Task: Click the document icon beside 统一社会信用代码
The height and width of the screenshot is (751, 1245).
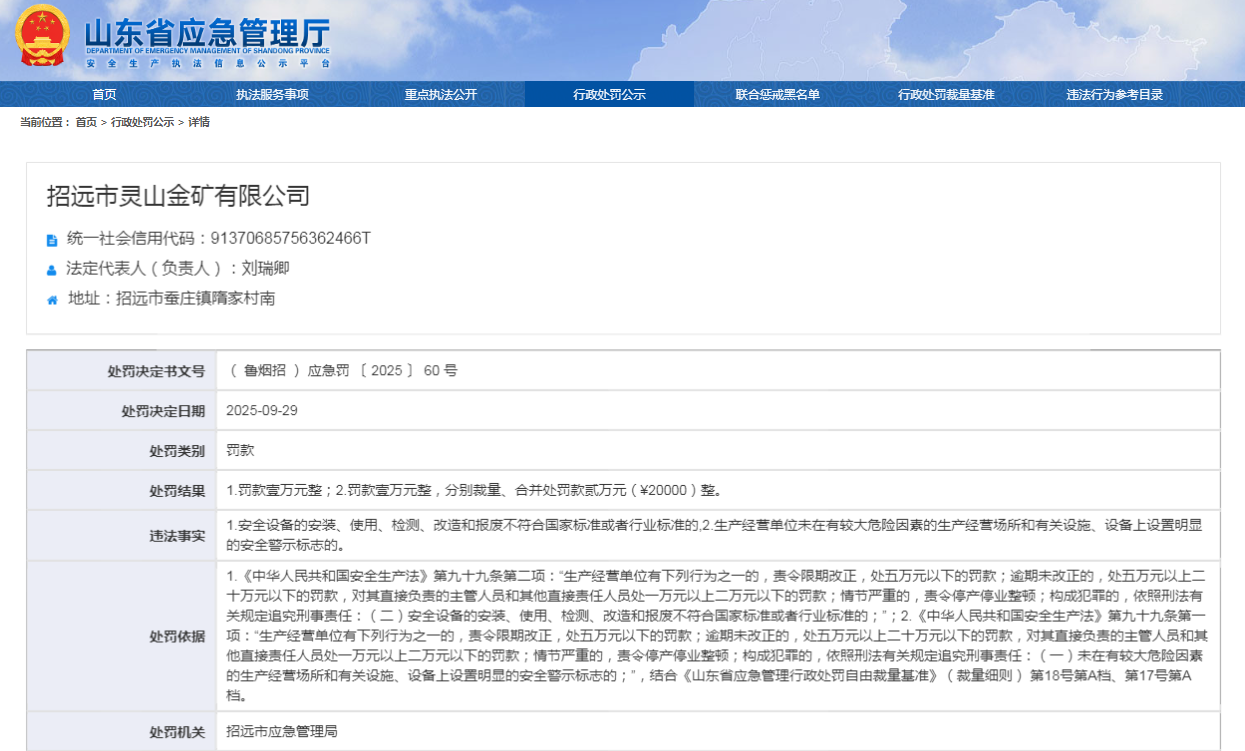Action: click(52, 240)
